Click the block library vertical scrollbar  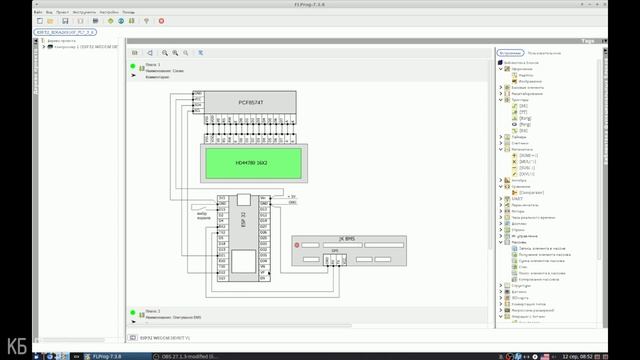click(599, 159)
